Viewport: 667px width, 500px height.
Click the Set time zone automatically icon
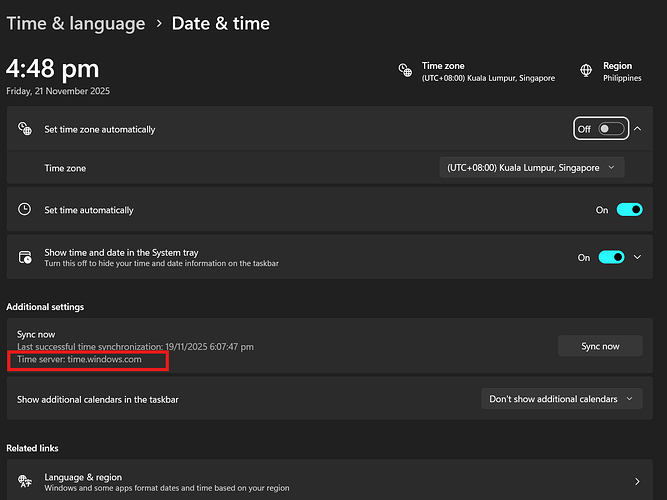(25, 129)
